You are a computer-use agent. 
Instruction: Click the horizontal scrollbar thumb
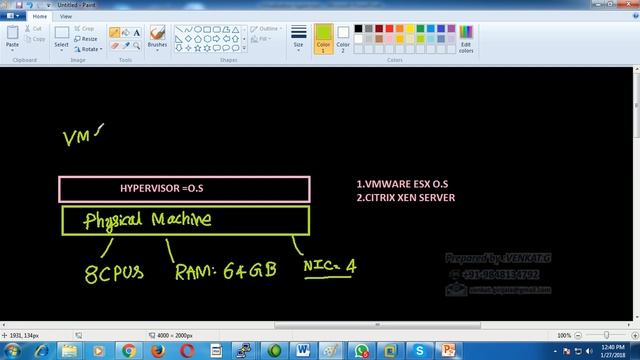point(377,325)
